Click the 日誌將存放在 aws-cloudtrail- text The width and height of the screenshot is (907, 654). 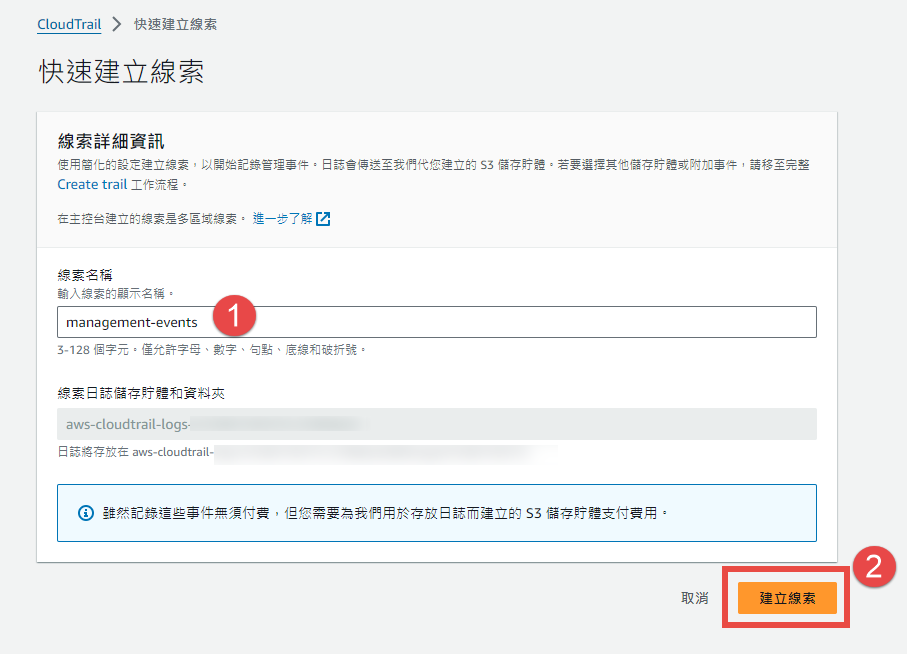point(135,452)
